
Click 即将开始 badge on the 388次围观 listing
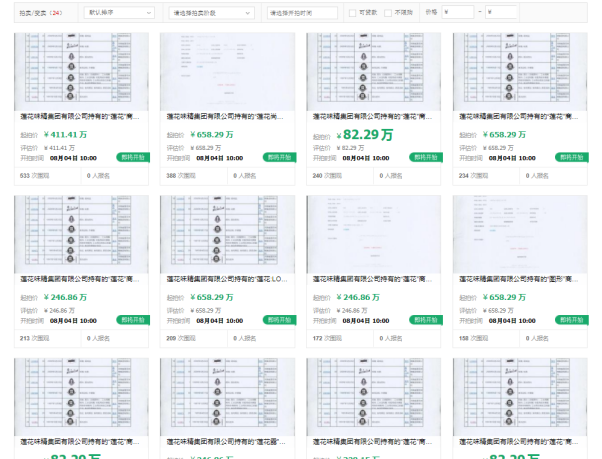(279, 157)
